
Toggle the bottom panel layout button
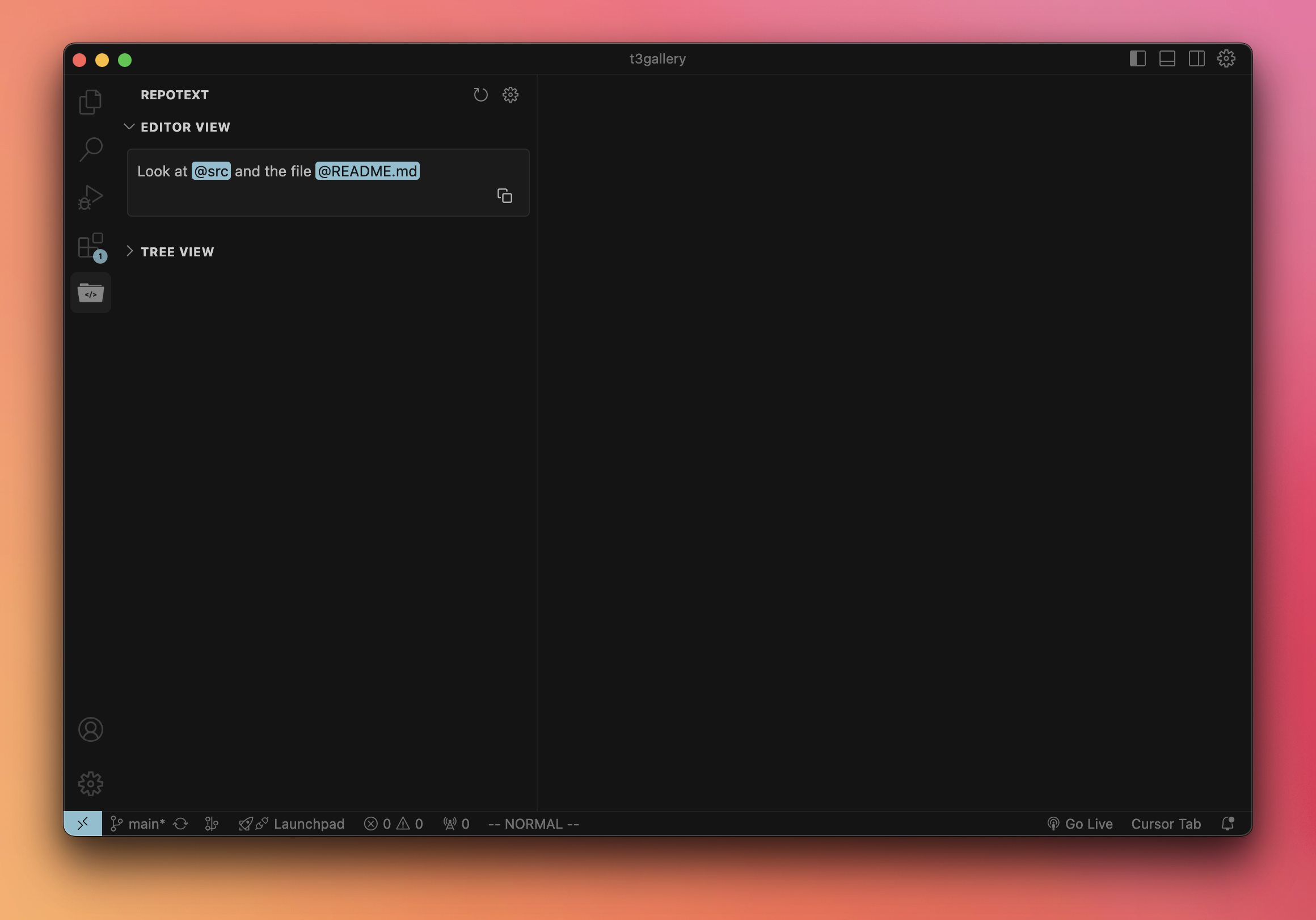[x=1167, y=58]
